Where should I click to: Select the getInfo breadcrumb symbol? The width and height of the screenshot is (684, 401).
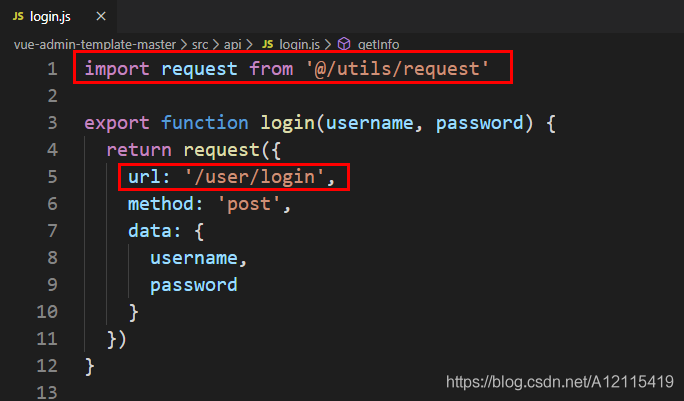(x=378, y=45)
